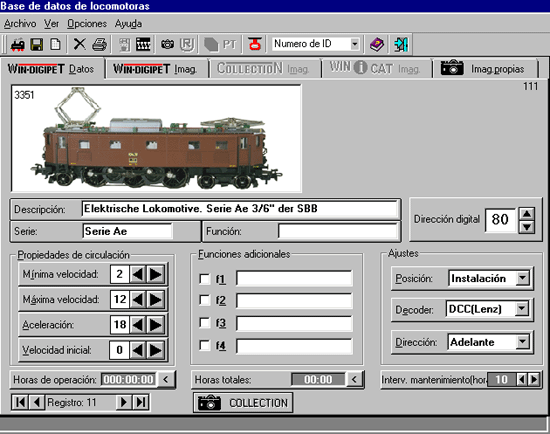
Task: Click the printer icon
Action: point(99,45)
